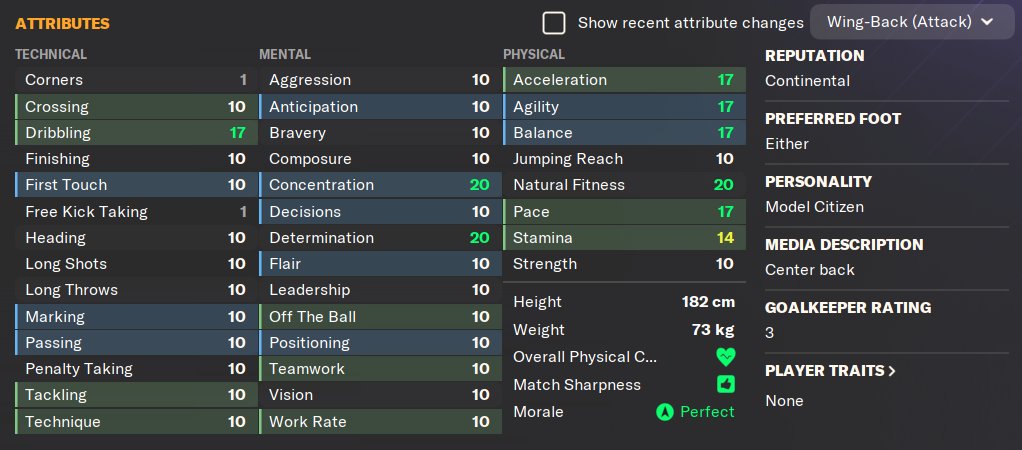Select the Concentration attribute row
Image resolution: width=1022 pixels, height=450 pixels.
click(380, 185)
